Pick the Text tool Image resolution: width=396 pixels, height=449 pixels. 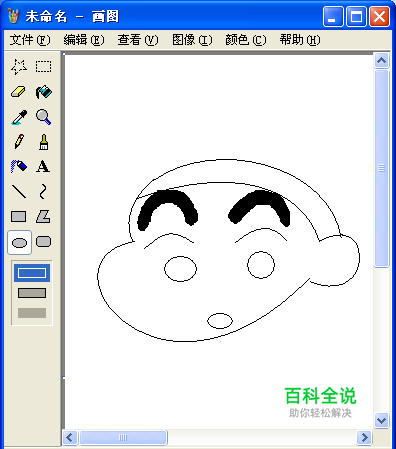[x=44, y=166]
